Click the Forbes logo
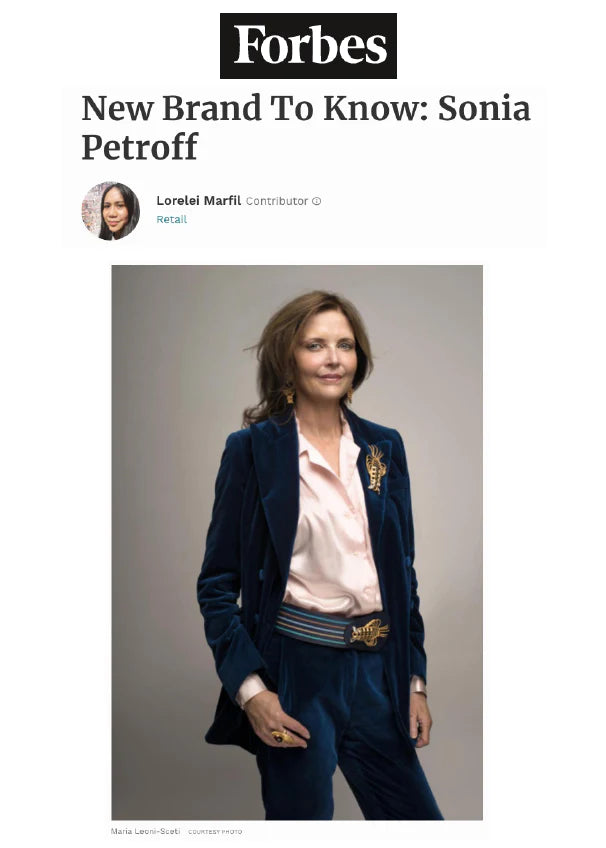The width and height of the screenshot is (606, 848). coord(308,46)
